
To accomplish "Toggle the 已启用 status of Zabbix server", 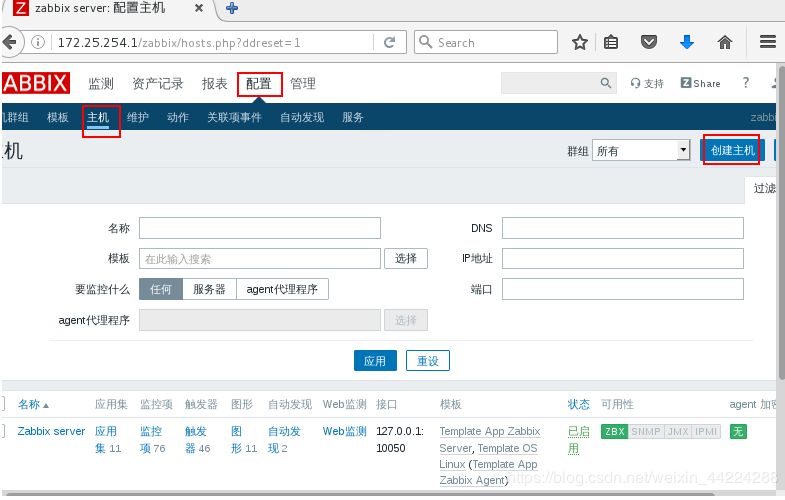I will tap(579, 439).
